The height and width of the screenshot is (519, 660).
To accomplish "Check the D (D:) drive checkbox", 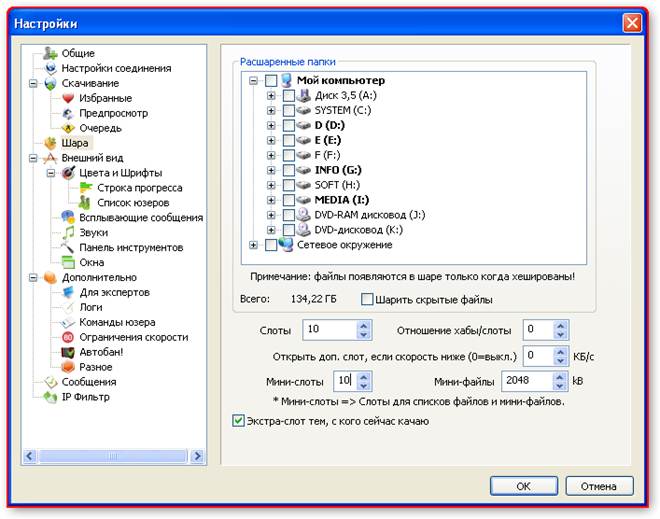I will [x=289, y=125].
